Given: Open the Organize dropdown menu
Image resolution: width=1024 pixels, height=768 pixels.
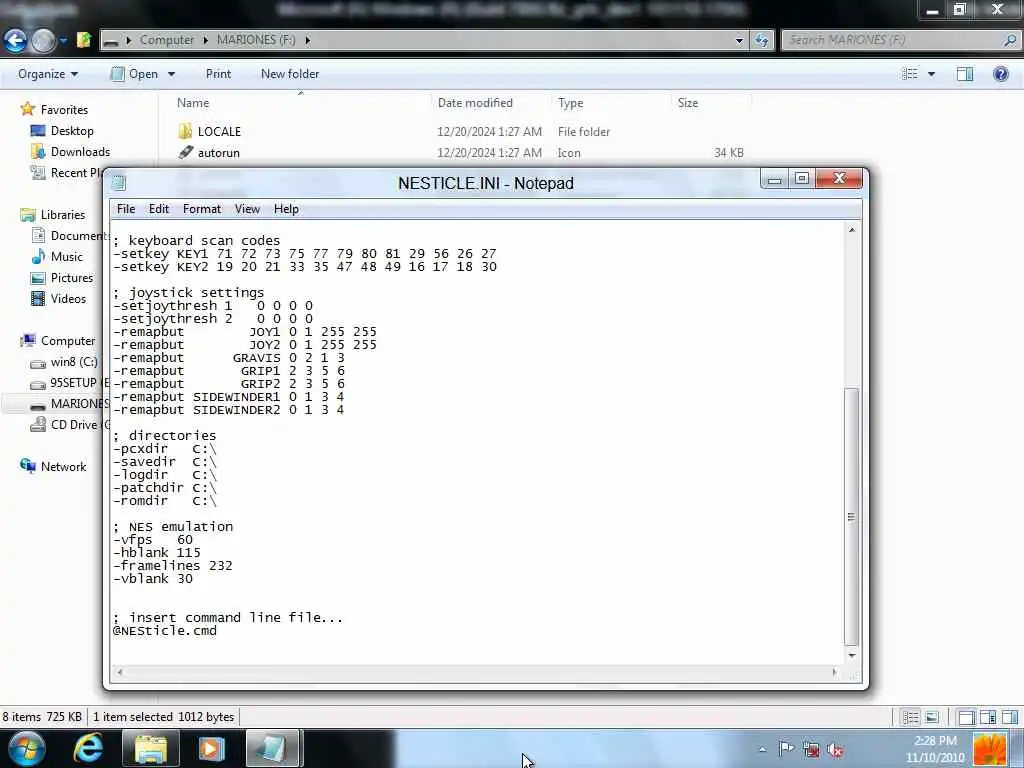Looking at the screenshot, I should [48, 74].
